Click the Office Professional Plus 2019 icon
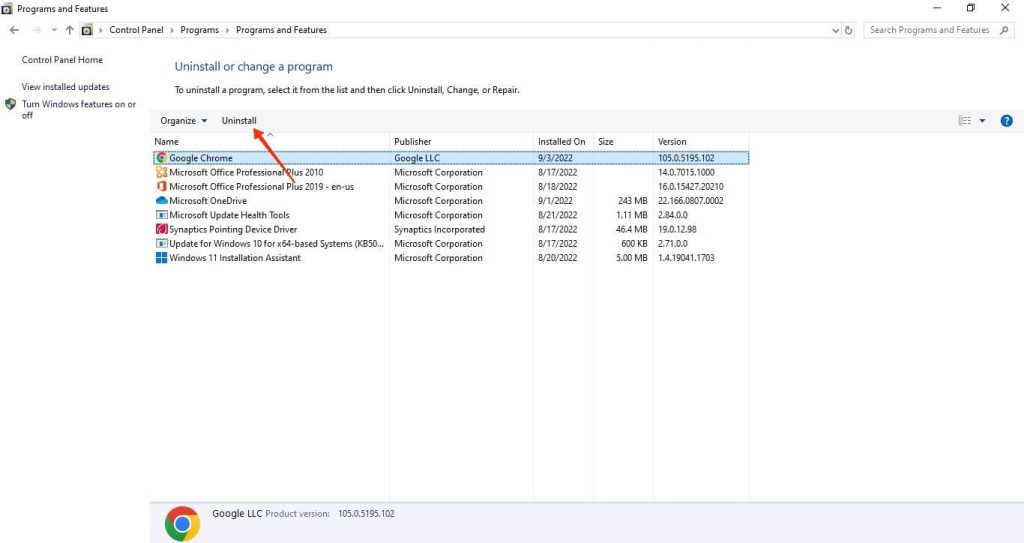 (161, 187)
